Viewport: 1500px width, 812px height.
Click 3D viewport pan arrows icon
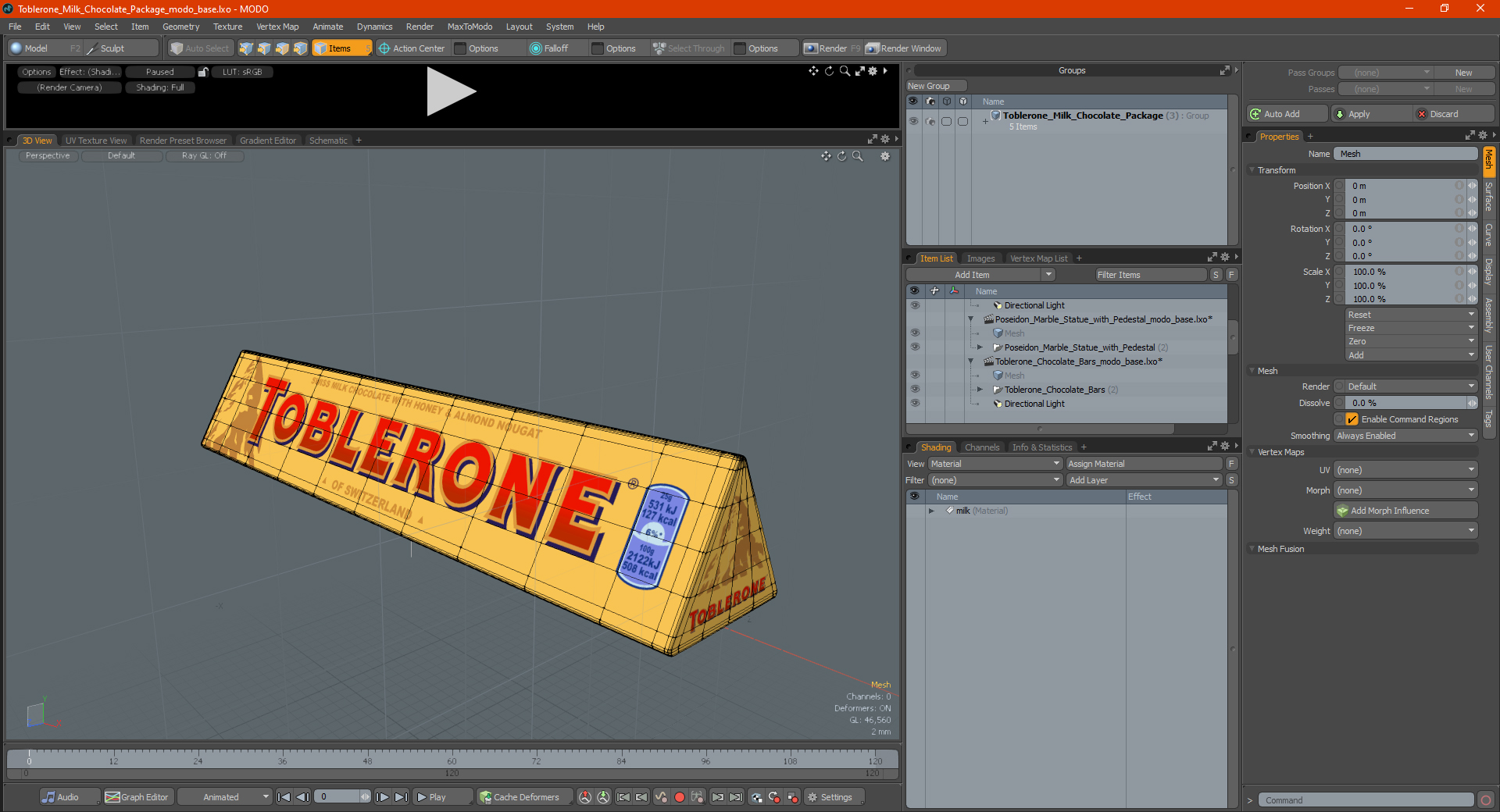(x=826, y=156)
